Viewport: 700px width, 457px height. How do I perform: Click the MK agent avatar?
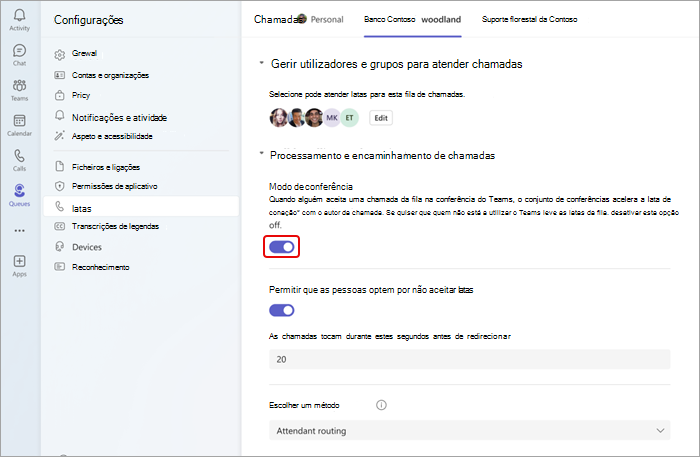pyautogui.click(x=332, y=118)
